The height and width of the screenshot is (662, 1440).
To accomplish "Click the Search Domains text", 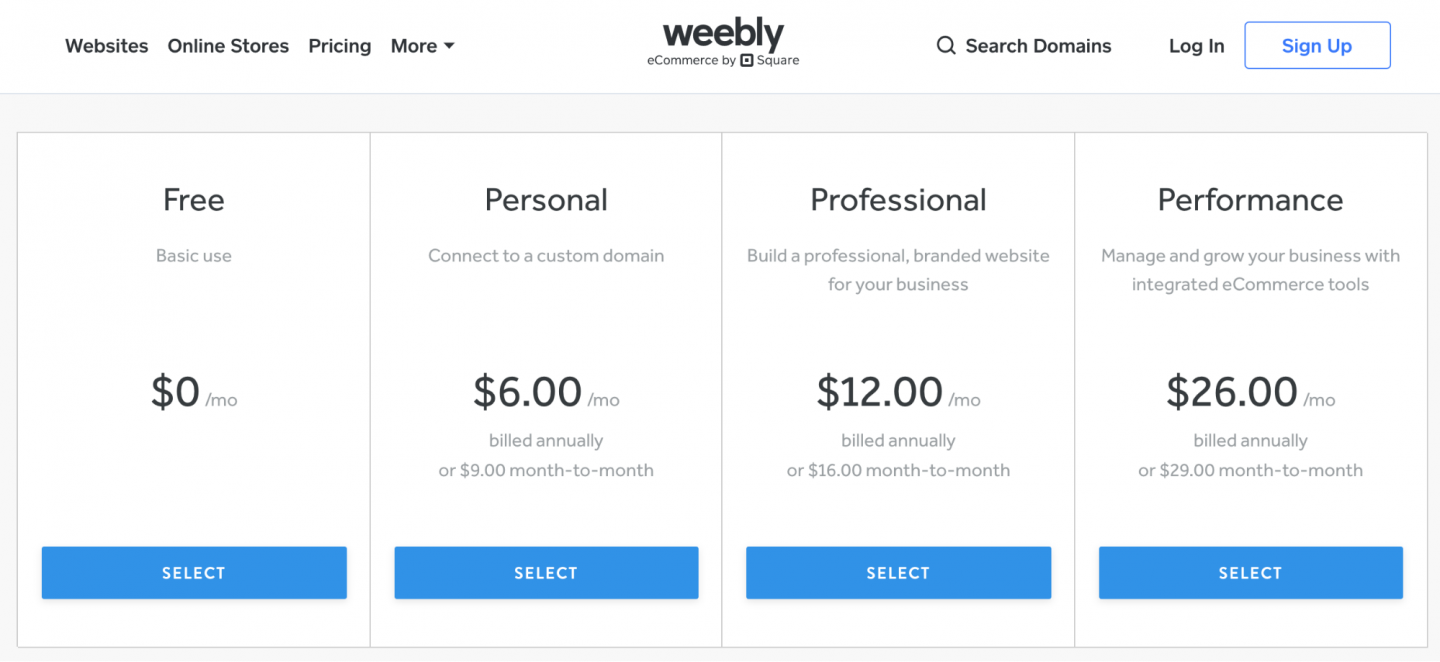I will 1038,46.
